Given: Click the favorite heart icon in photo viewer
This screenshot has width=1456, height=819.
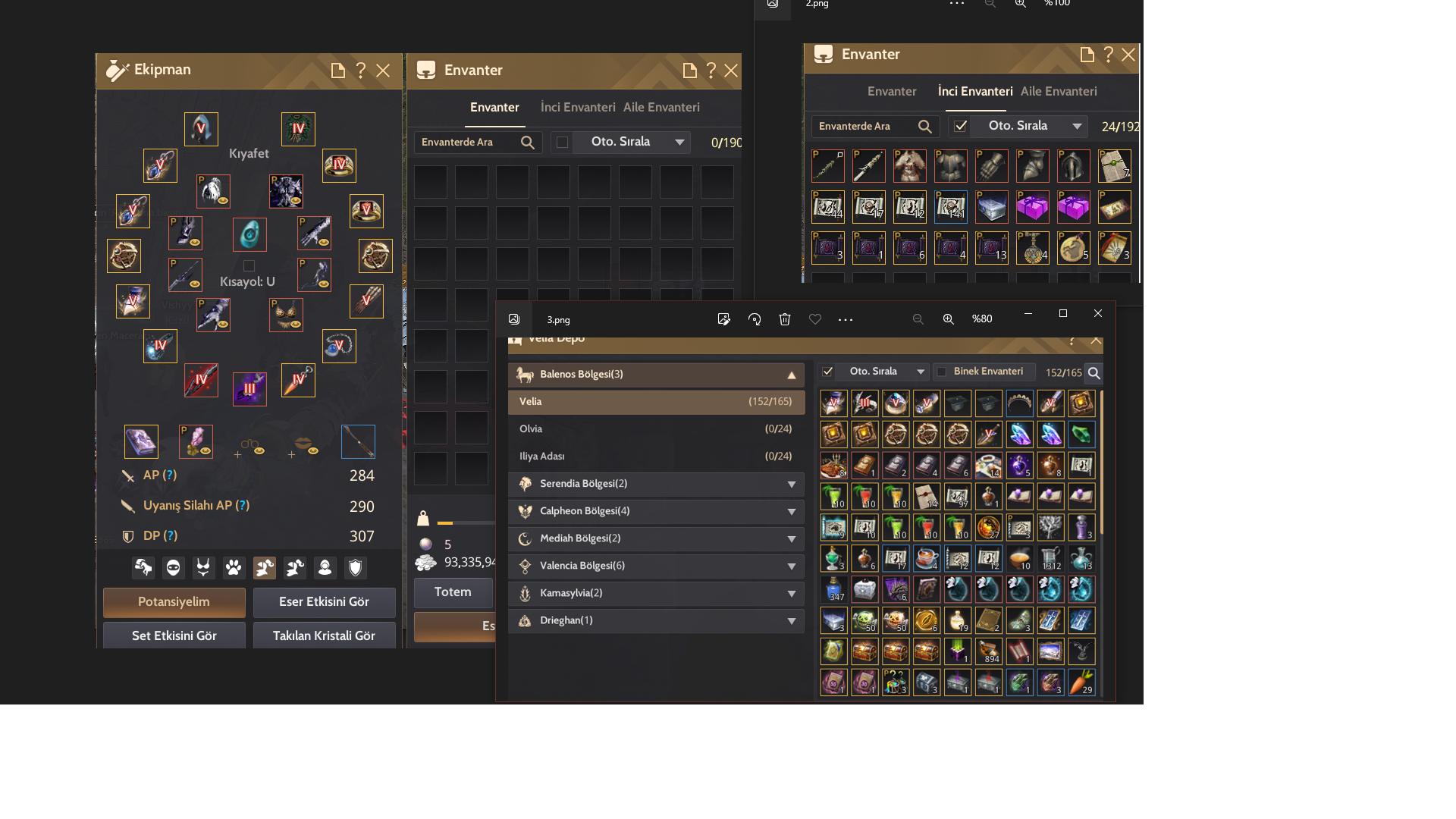Looking at the screenshot, I should [815, 319].
